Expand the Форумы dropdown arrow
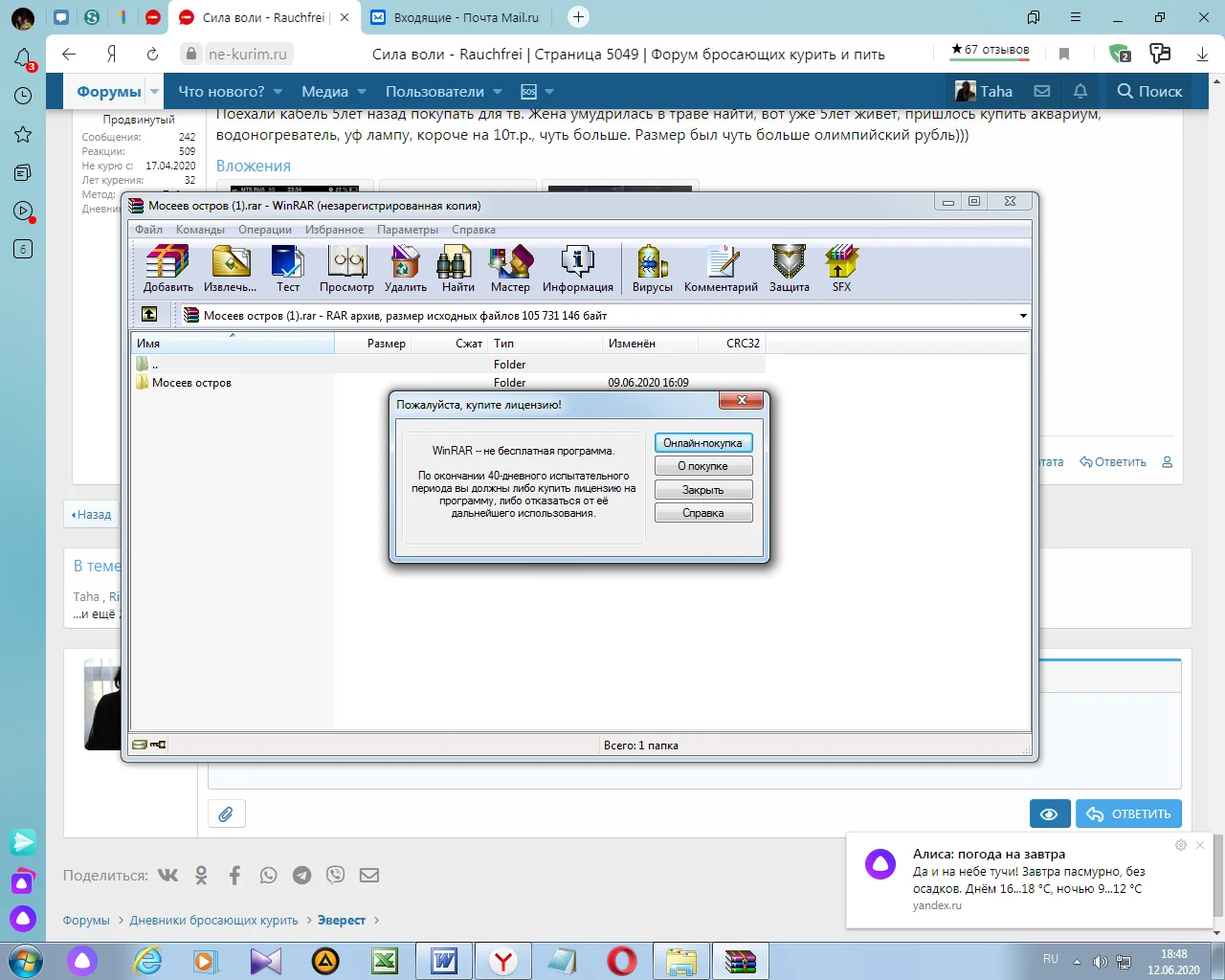 (x=154, y=92)
